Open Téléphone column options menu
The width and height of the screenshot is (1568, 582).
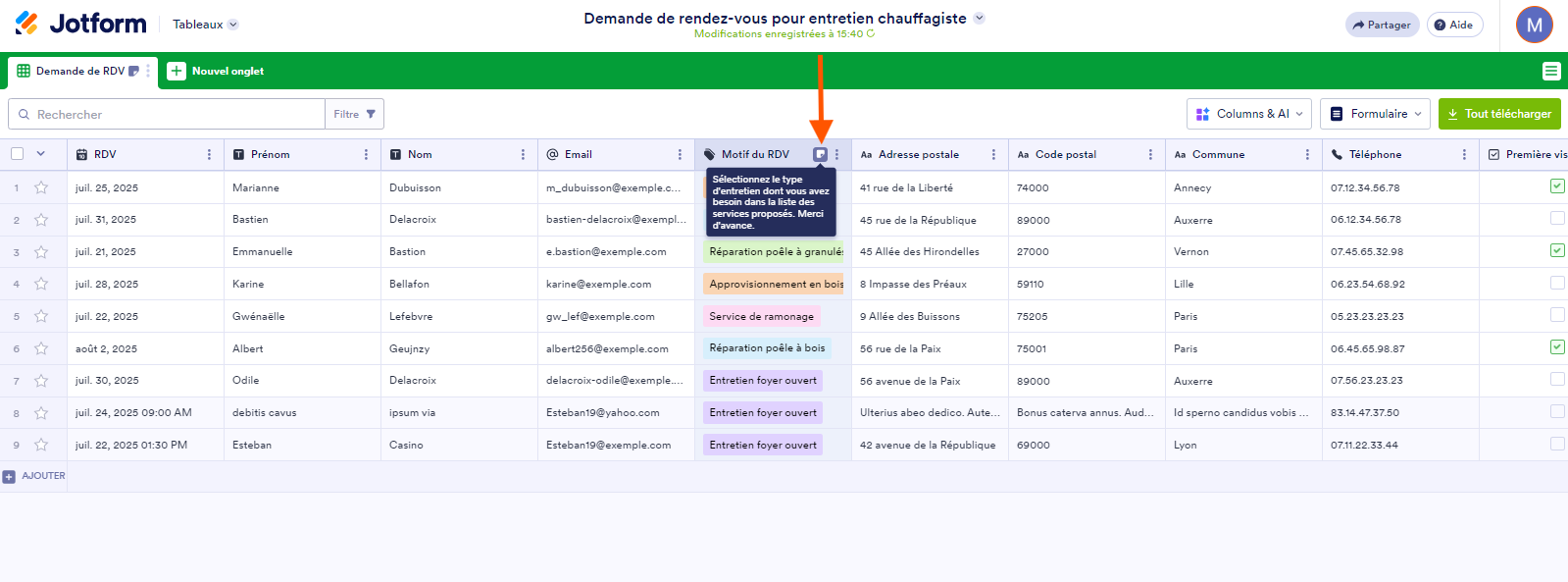tap(1464, 154)
